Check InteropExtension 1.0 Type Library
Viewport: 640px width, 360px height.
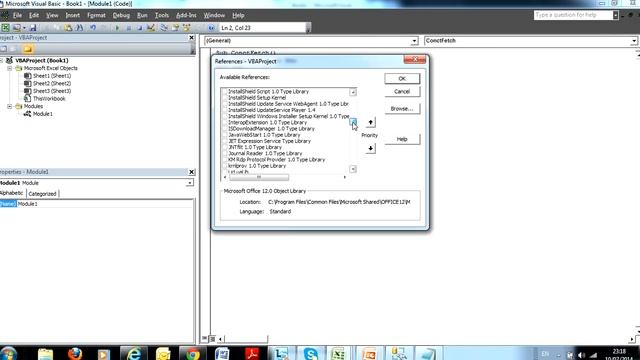point(224,122)
